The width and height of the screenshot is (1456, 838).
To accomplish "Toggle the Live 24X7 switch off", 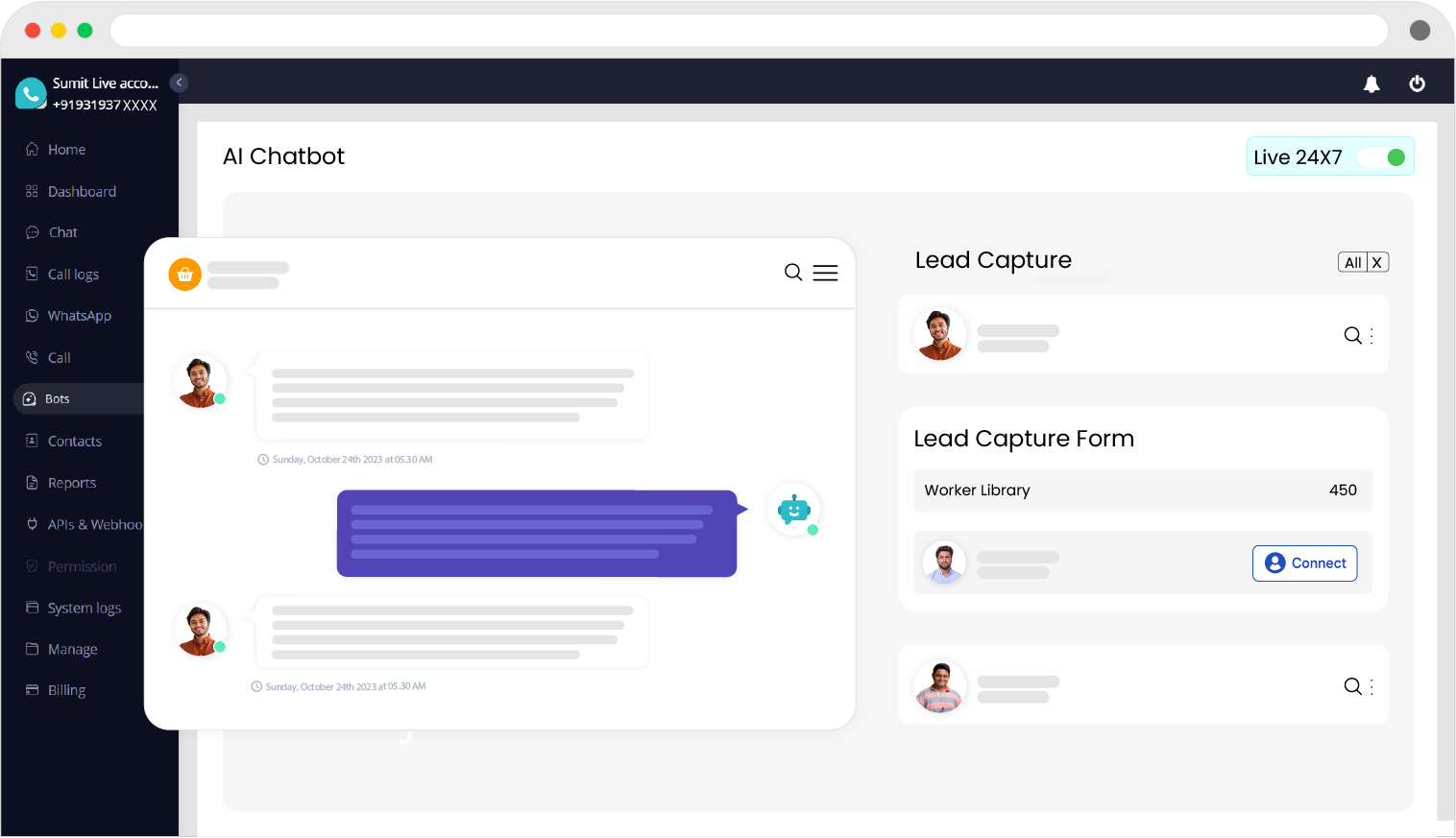I will point(1383,156).
